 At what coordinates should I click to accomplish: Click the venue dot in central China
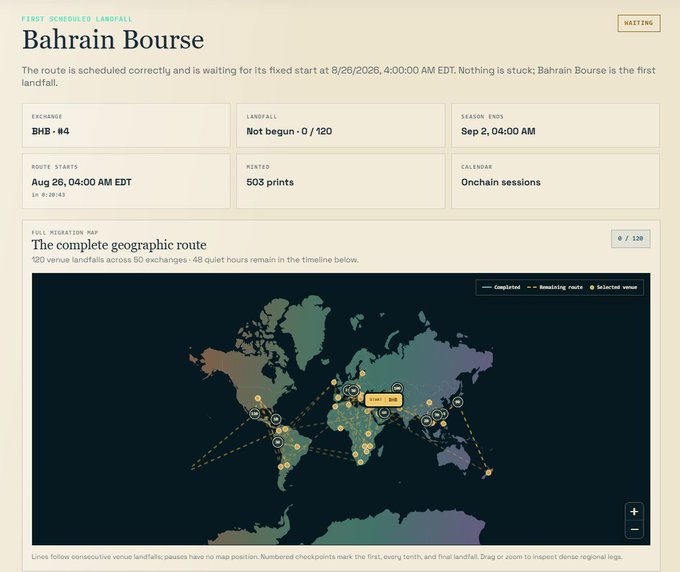pyautogui.click(x=429, y=403)
